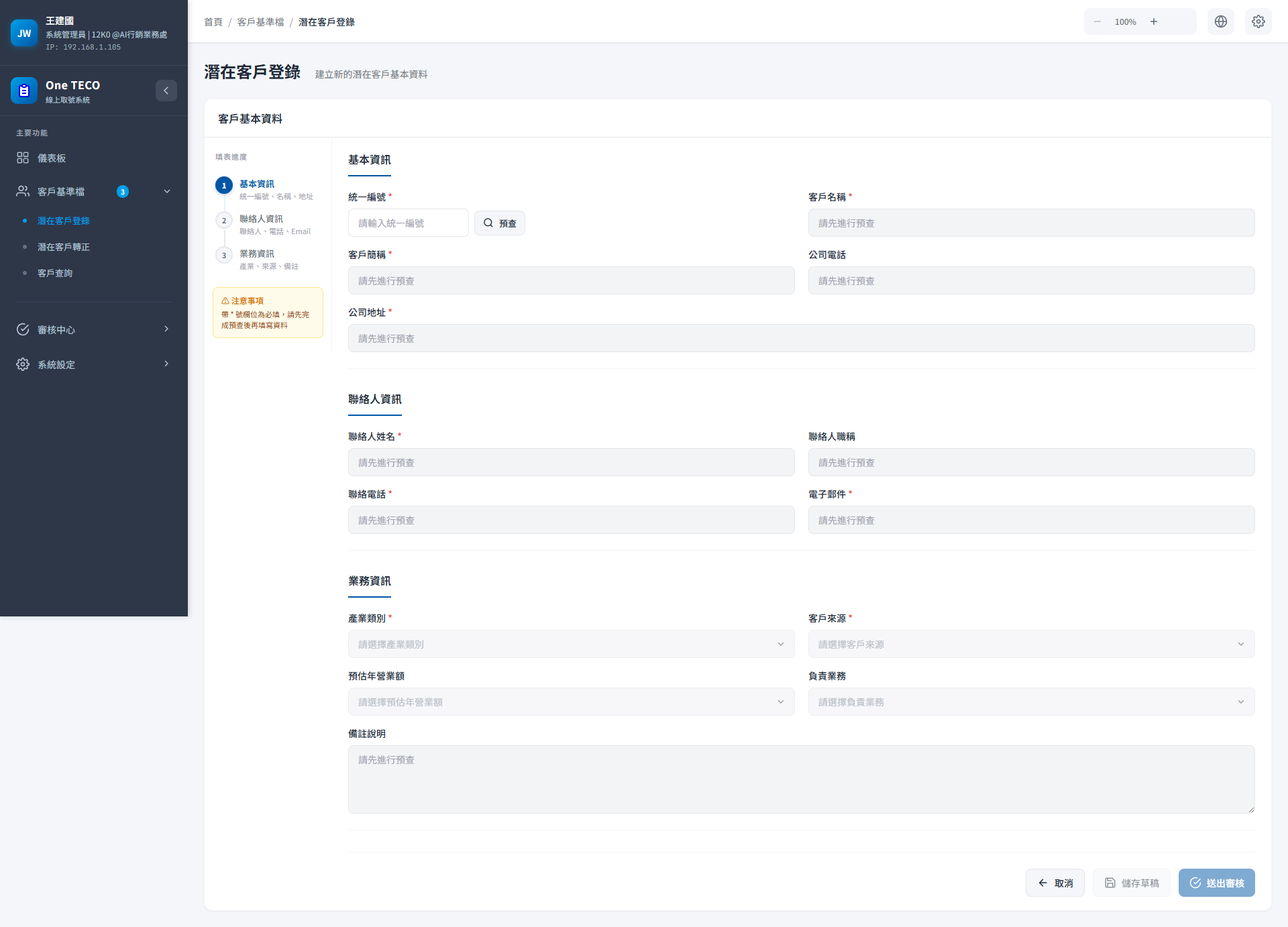Type in the 統一編號 input field
Screen dimensions: 1288x927
coord(407,223)
